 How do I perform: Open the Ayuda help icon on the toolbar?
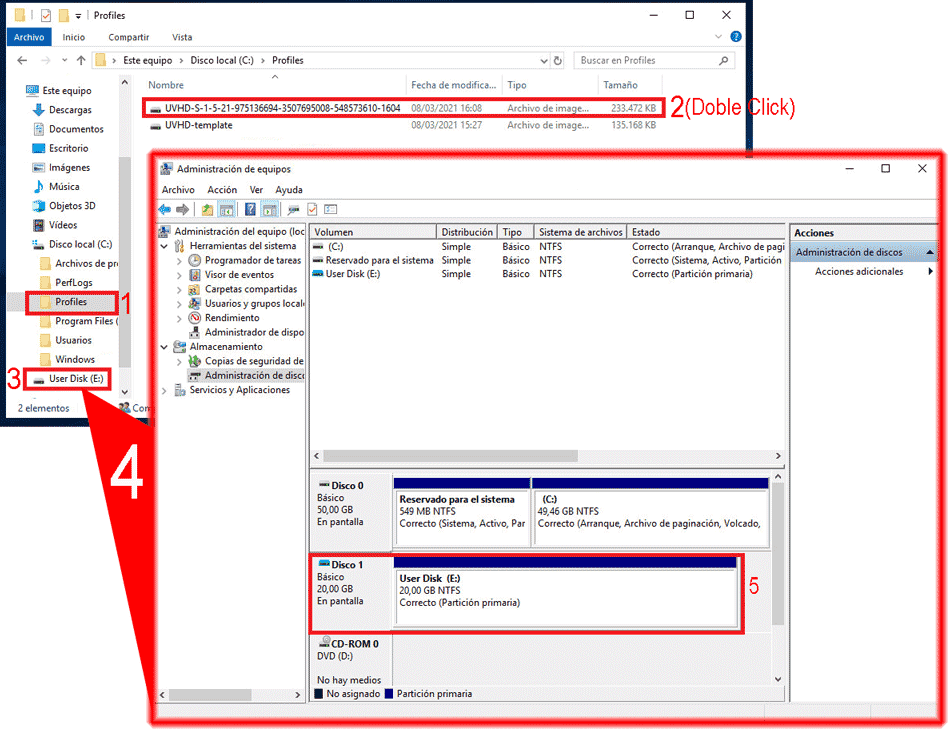coord(249,209)
